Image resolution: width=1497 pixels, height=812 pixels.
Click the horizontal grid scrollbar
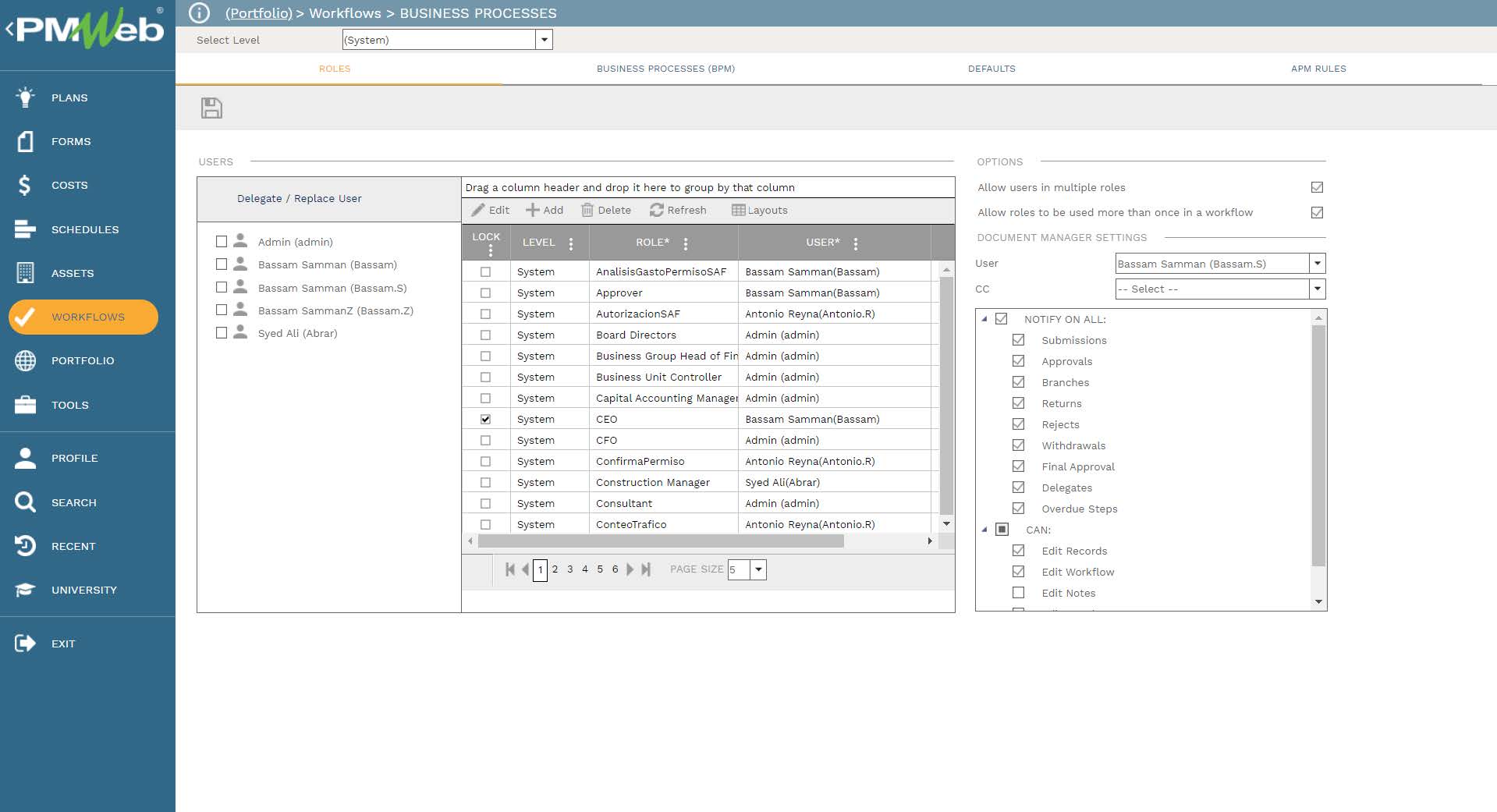[x=661, y=541]
